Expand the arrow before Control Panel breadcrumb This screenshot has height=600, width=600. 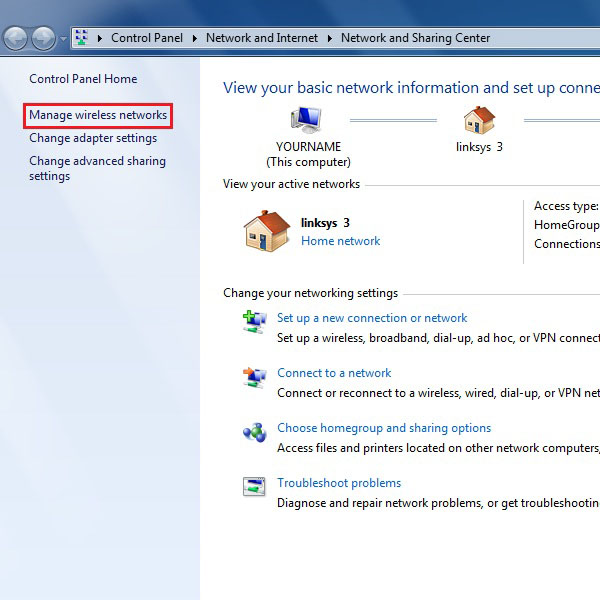pyautogui.click(x=100, y=38)
